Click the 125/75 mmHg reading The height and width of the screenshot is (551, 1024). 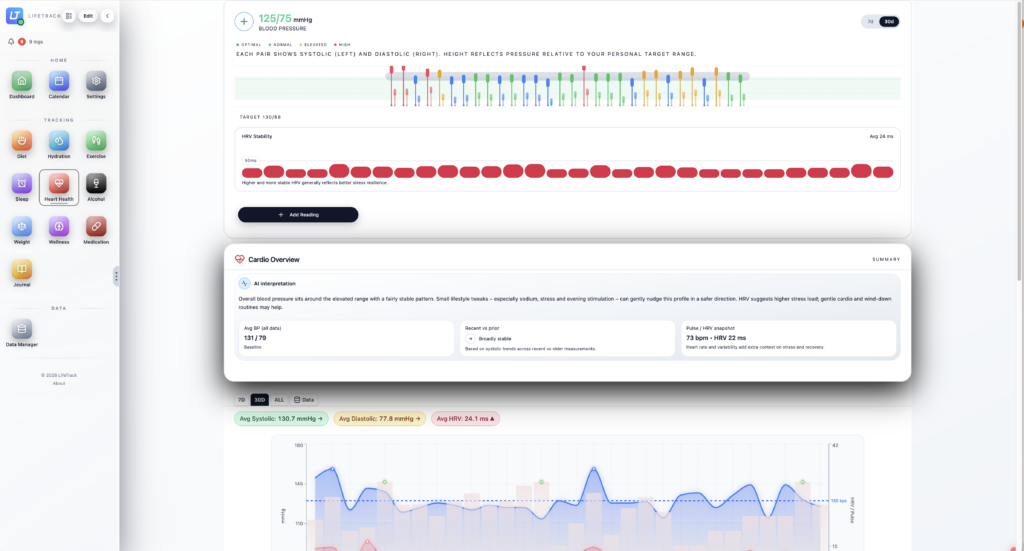[x=285, y=19]
